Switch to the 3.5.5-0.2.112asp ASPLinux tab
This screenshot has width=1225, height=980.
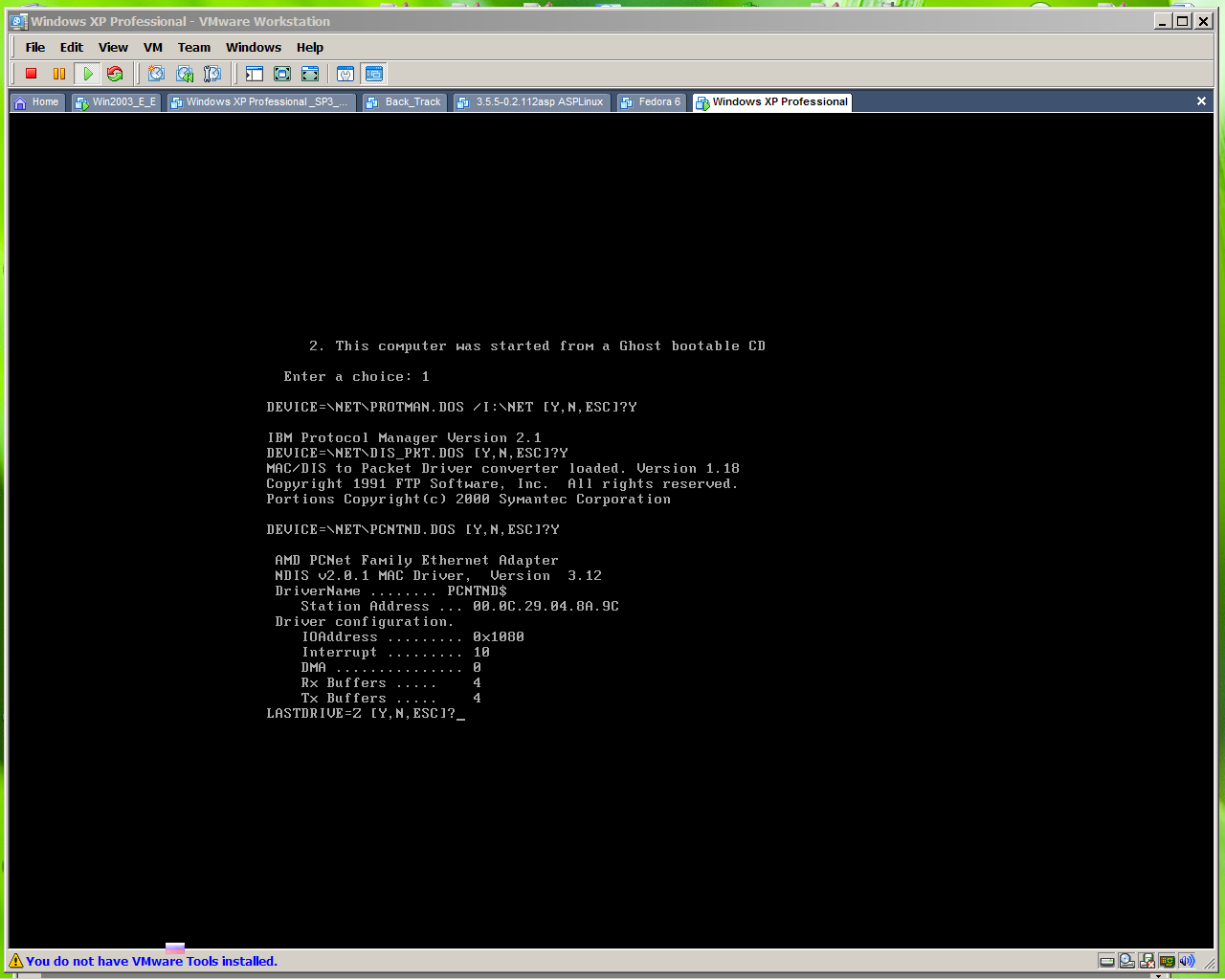coord(531,102)
